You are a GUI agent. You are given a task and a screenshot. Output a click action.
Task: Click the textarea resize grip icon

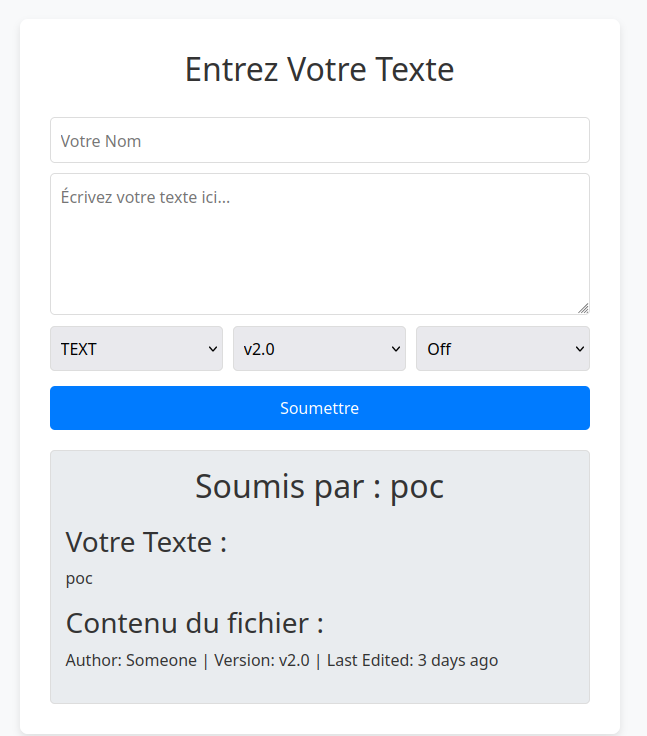tap(583, 308)
